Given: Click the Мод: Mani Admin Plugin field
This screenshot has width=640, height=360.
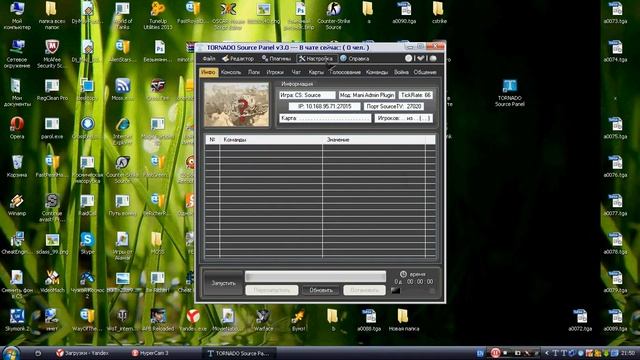Looking at the screenshot, I should (367, 95).
